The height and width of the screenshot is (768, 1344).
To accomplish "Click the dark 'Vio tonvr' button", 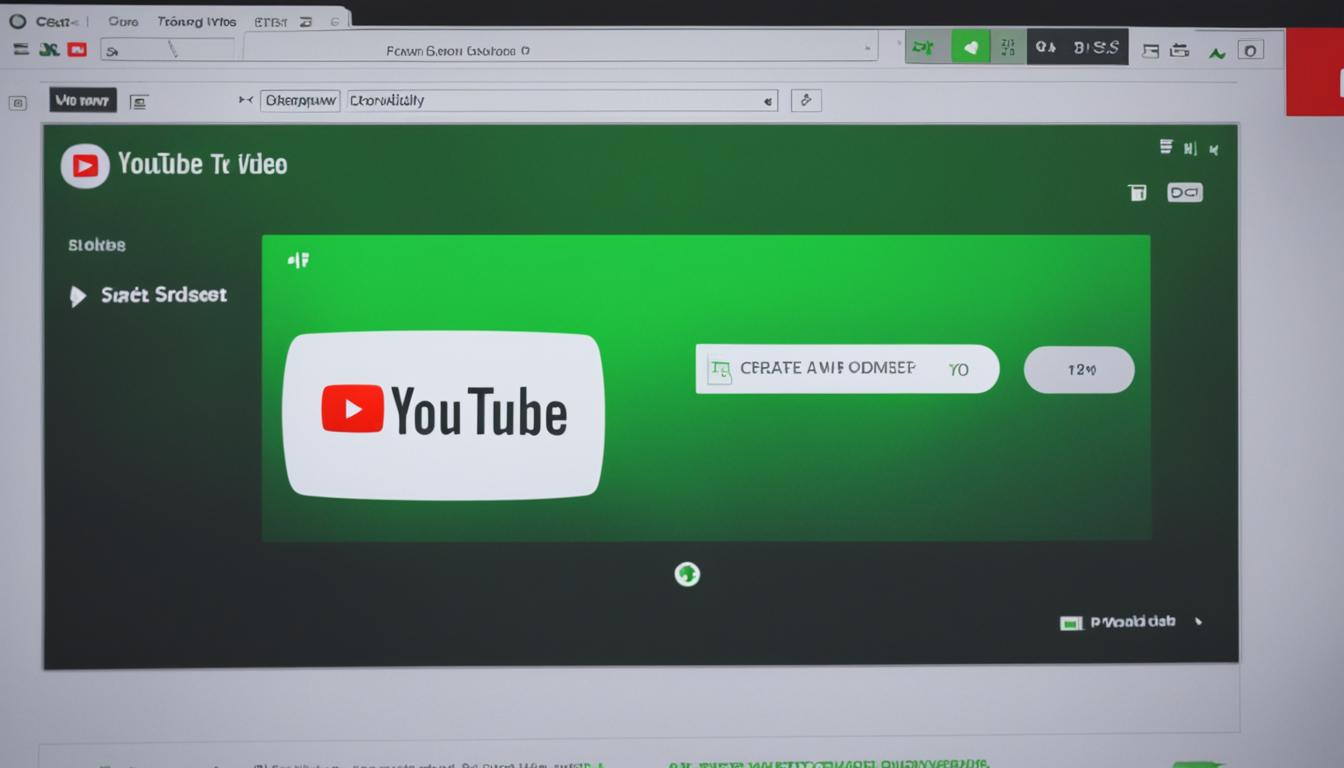I will 83,100.
